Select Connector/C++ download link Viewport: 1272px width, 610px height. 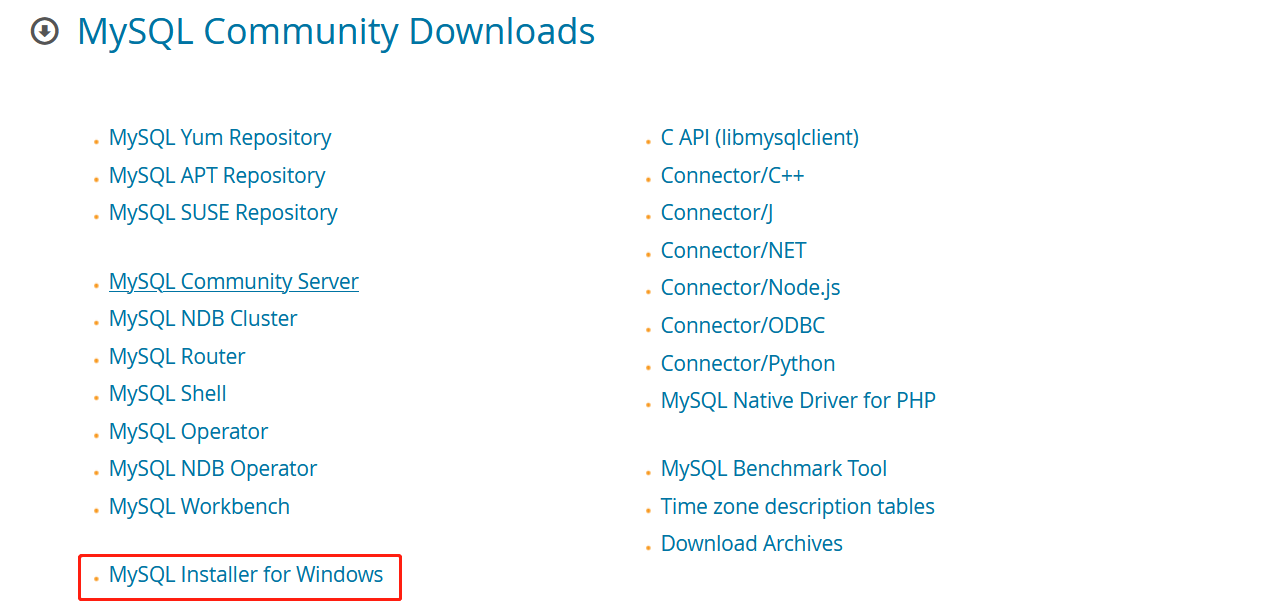(732, 176)
